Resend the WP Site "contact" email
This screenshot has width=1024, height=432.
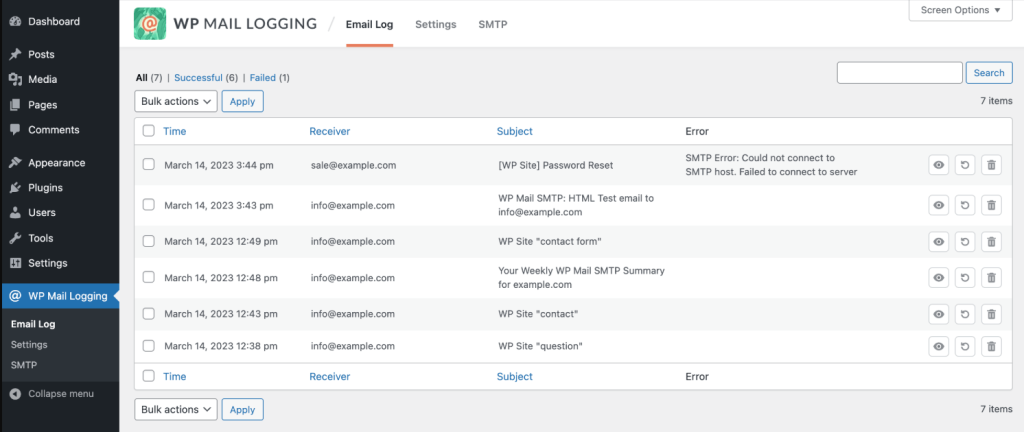965,314
